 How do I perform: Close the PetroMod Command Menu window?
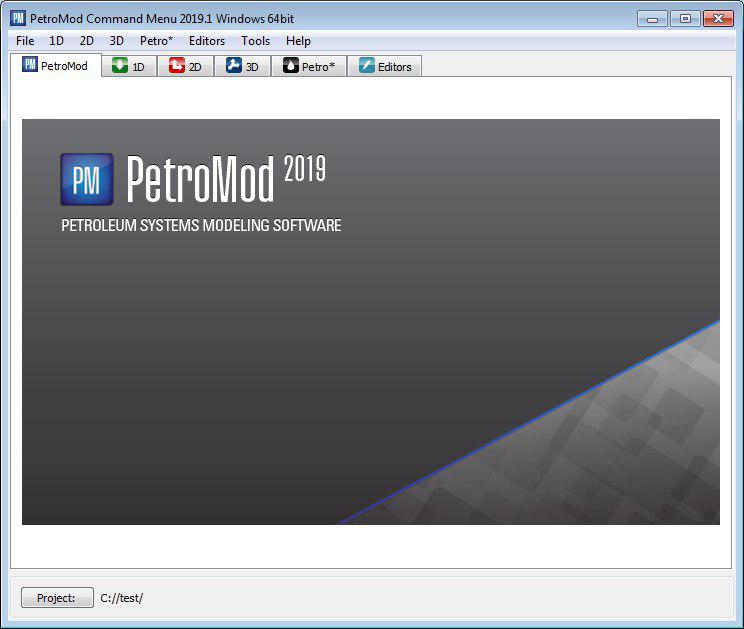pyautogui.click(x=718, y=19)
